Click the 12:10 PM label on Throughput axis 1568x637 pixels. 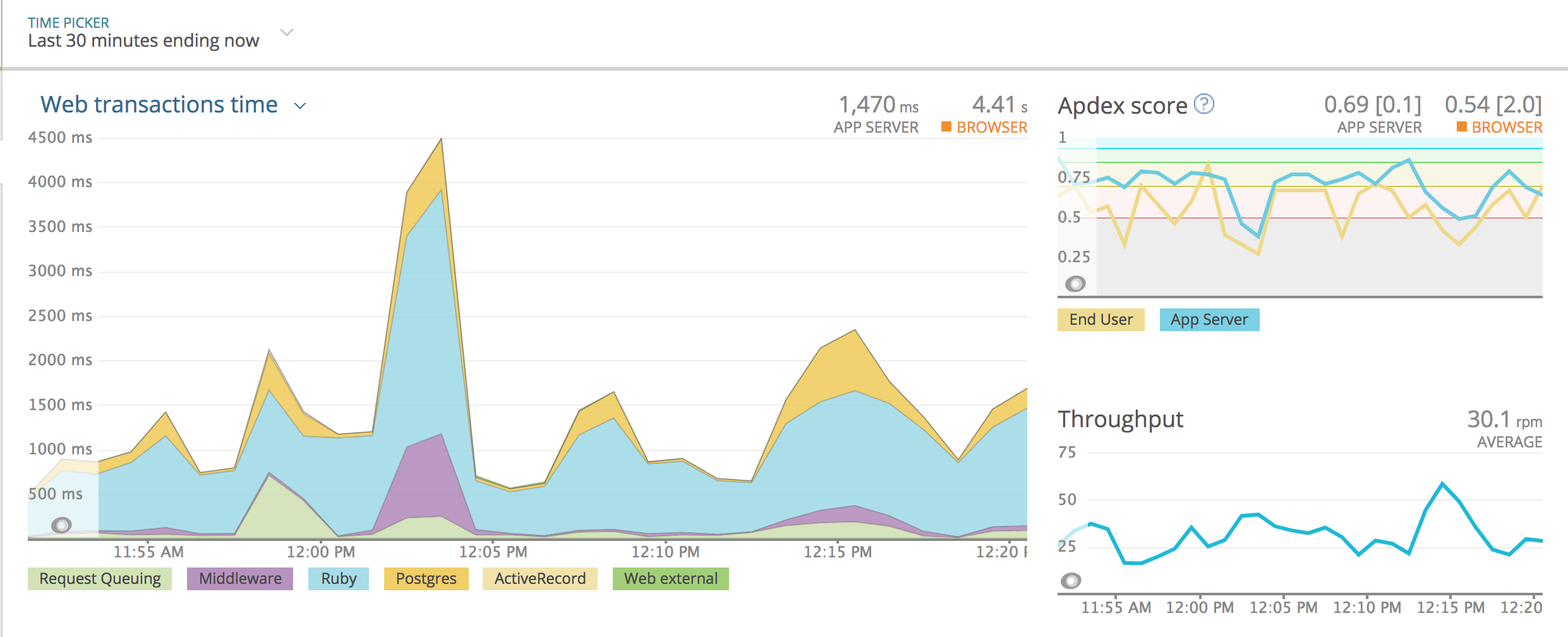coord(1367,608)
